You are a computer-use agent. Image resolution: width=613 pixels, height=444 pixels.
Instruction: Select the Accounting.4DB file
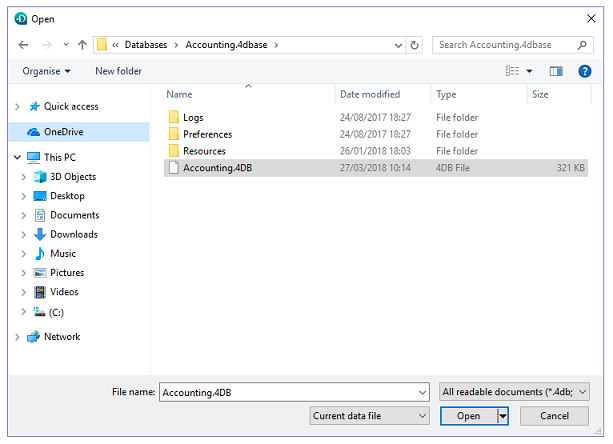(x=376, y=168)
